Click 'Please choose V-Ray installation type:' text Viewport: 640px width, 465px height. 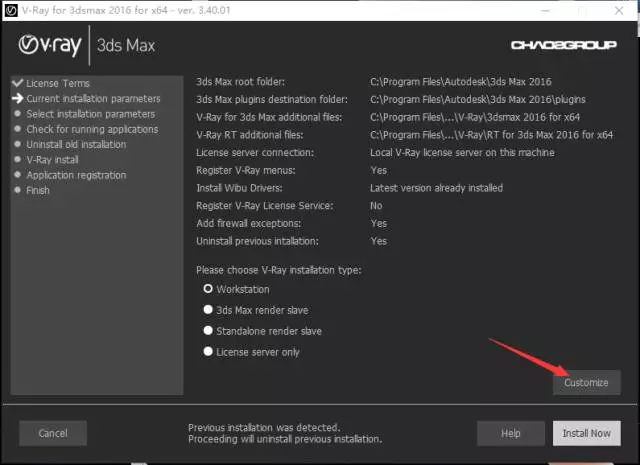pyautogui.click(x=278, y=270)
